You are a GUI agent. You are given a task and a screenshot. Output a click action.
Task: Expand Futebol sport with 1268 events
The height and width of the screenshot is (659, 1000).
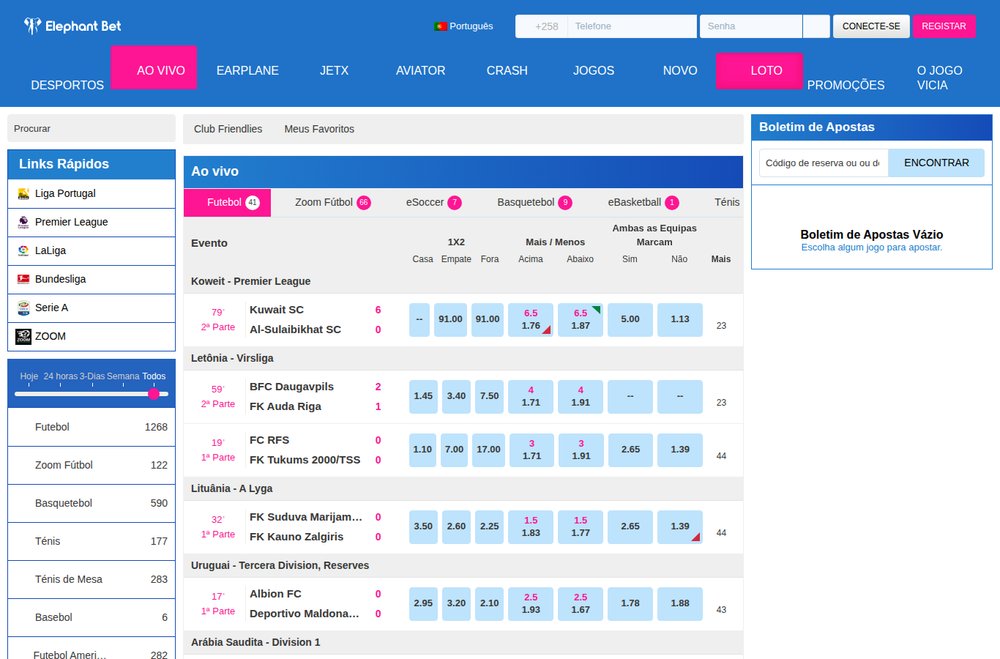tap(91, 427)
